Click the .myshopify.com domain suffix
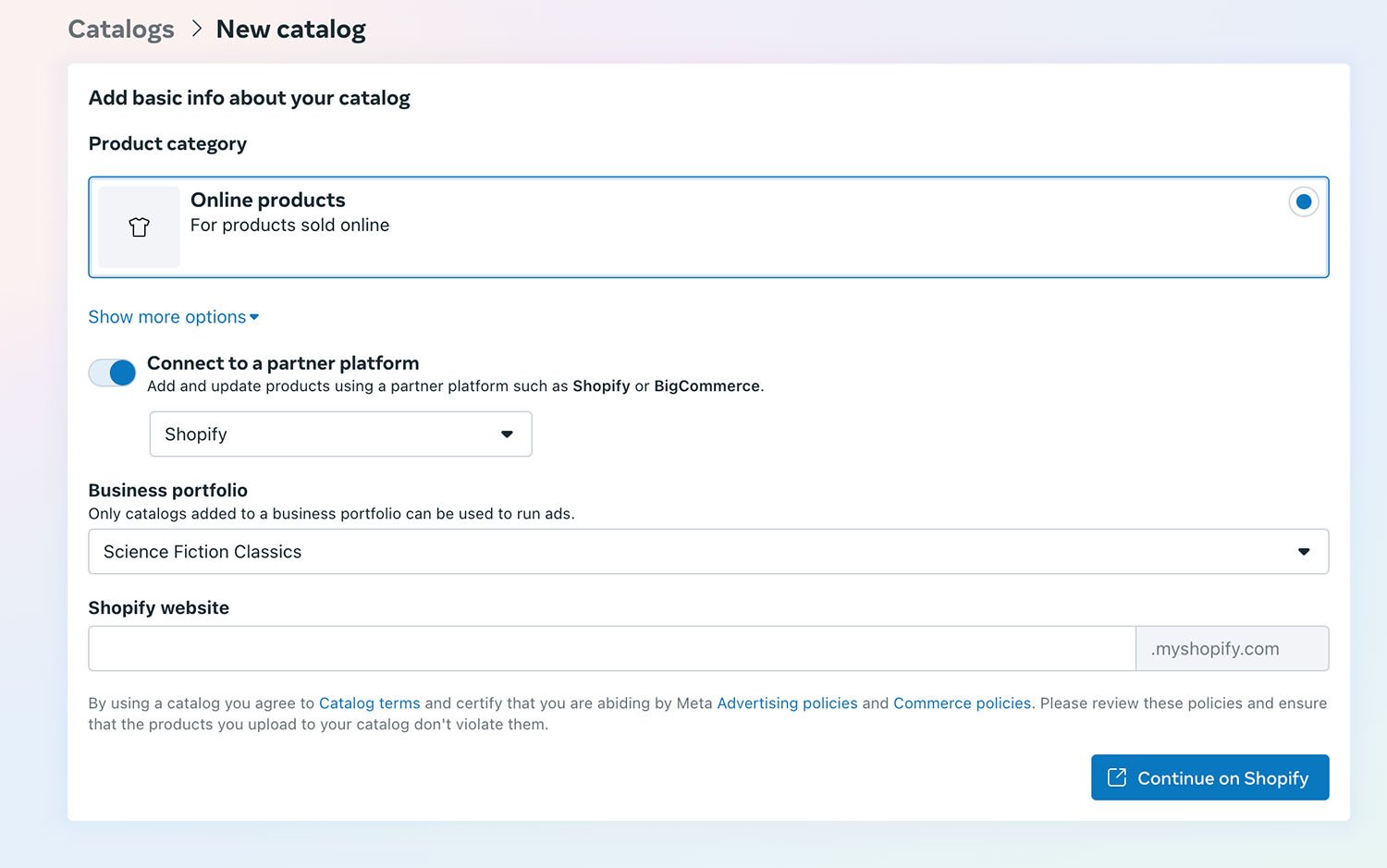 pos(1215,649)
